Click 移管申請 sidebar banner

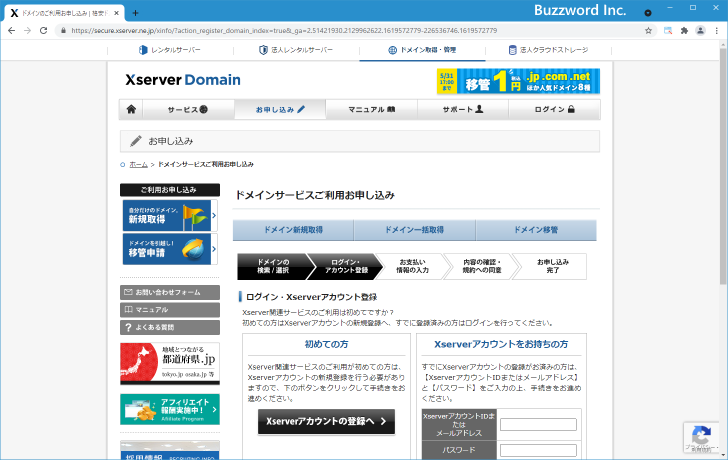(169, 249)
